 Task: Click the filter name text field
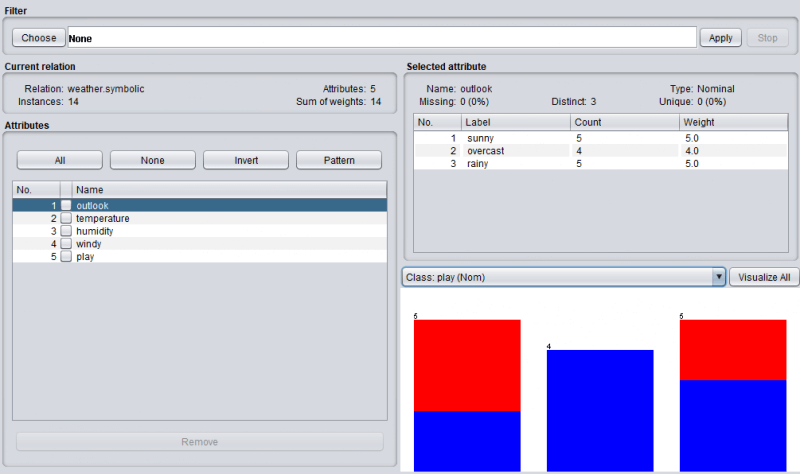click(380, 38)
